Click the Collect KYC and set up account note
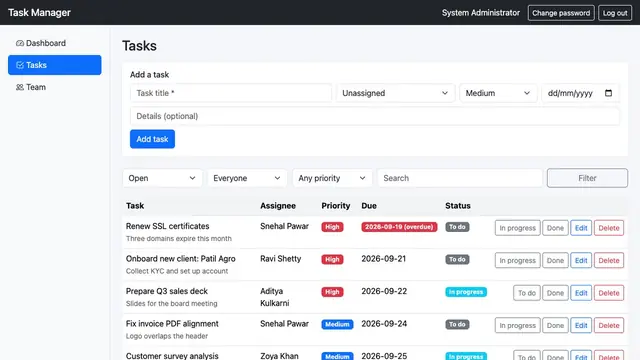The image size is (640, 360). pos(177,271)
